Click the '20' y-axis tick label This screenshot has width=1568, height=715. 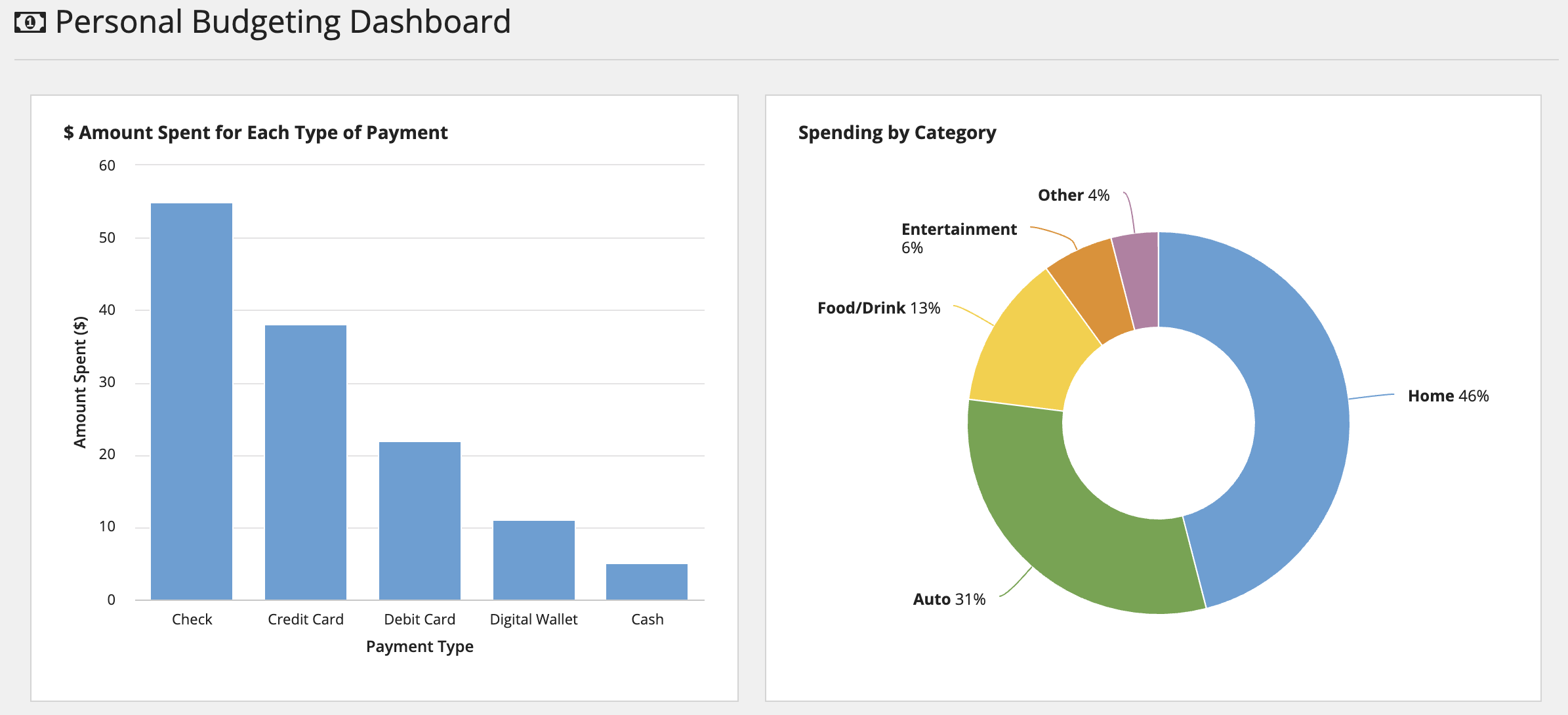107,455
